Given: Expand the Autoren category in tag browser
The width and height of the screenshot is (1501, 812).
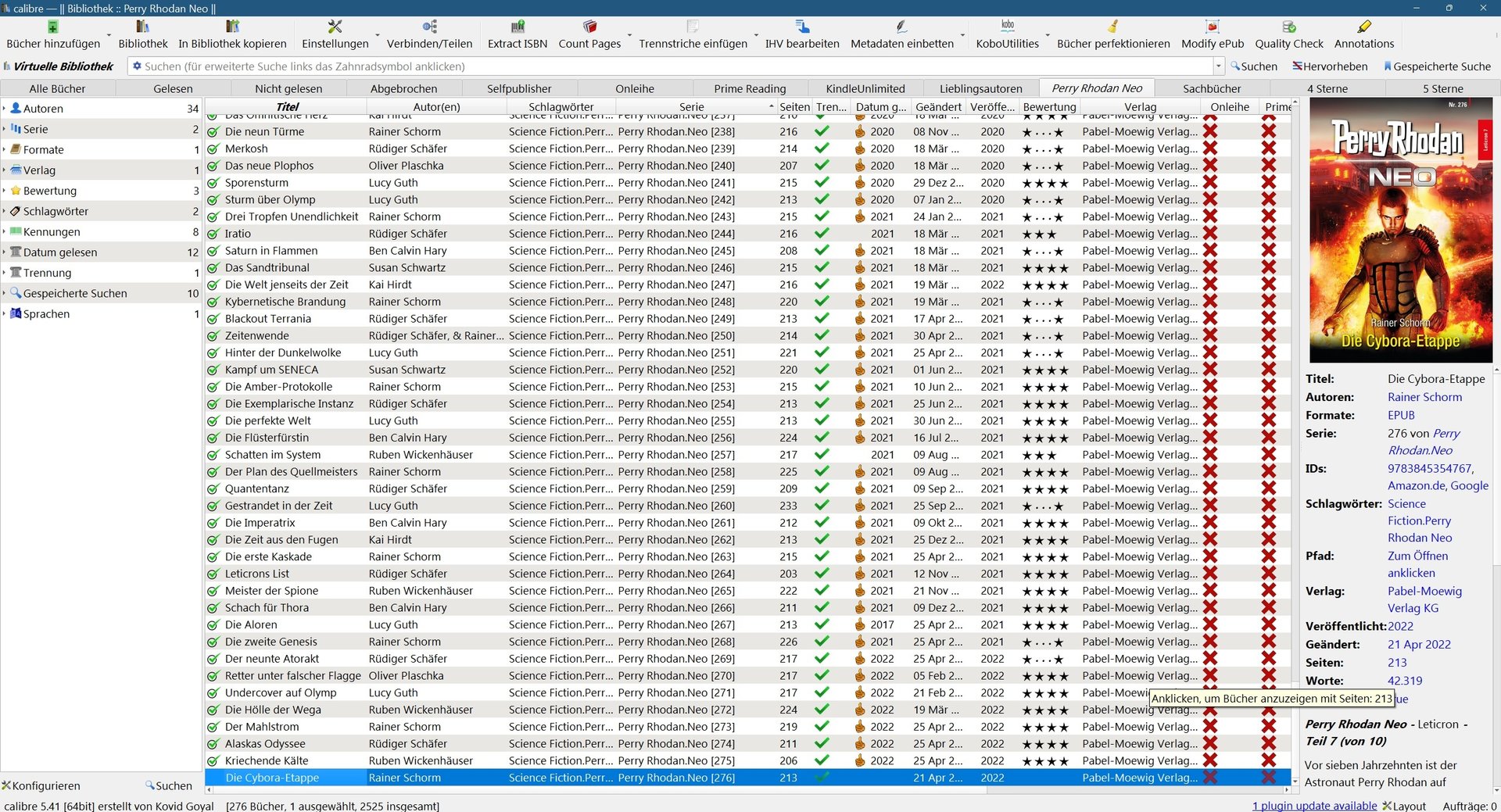Looking at the screenshot, I should (4, 109).
